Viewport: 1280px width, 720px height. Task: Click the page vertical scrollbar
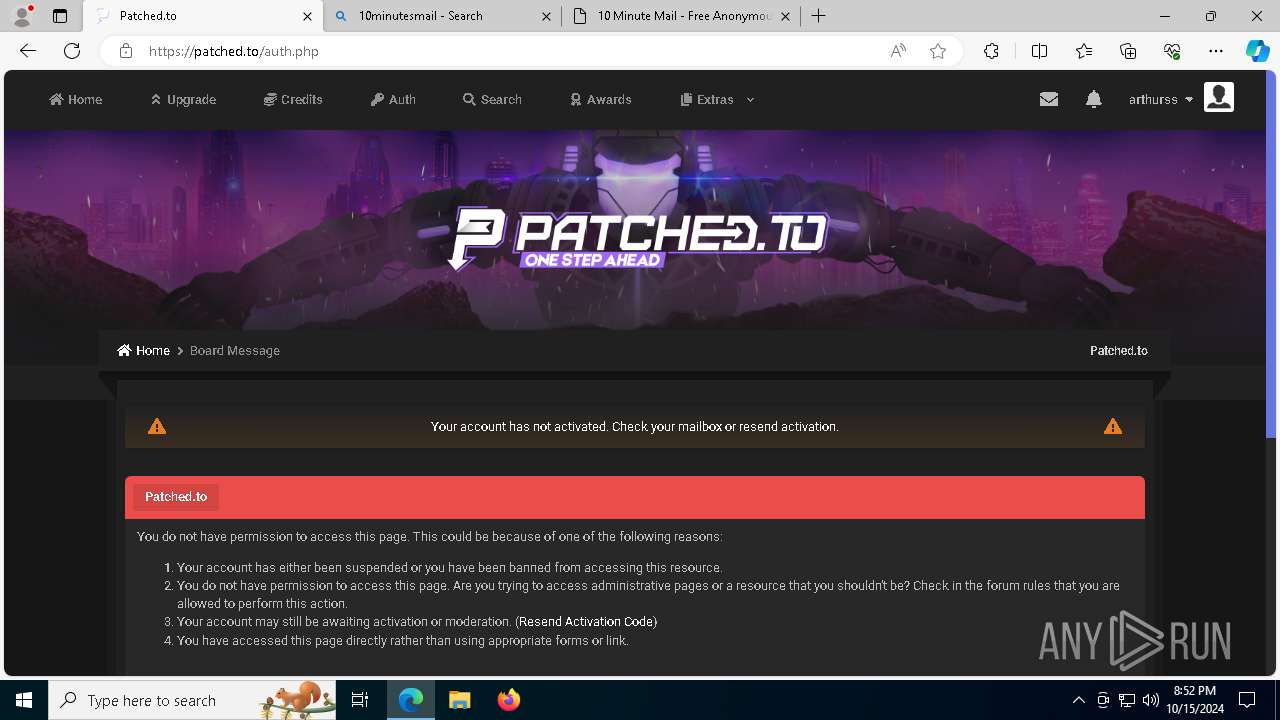tap(1272, 255)
